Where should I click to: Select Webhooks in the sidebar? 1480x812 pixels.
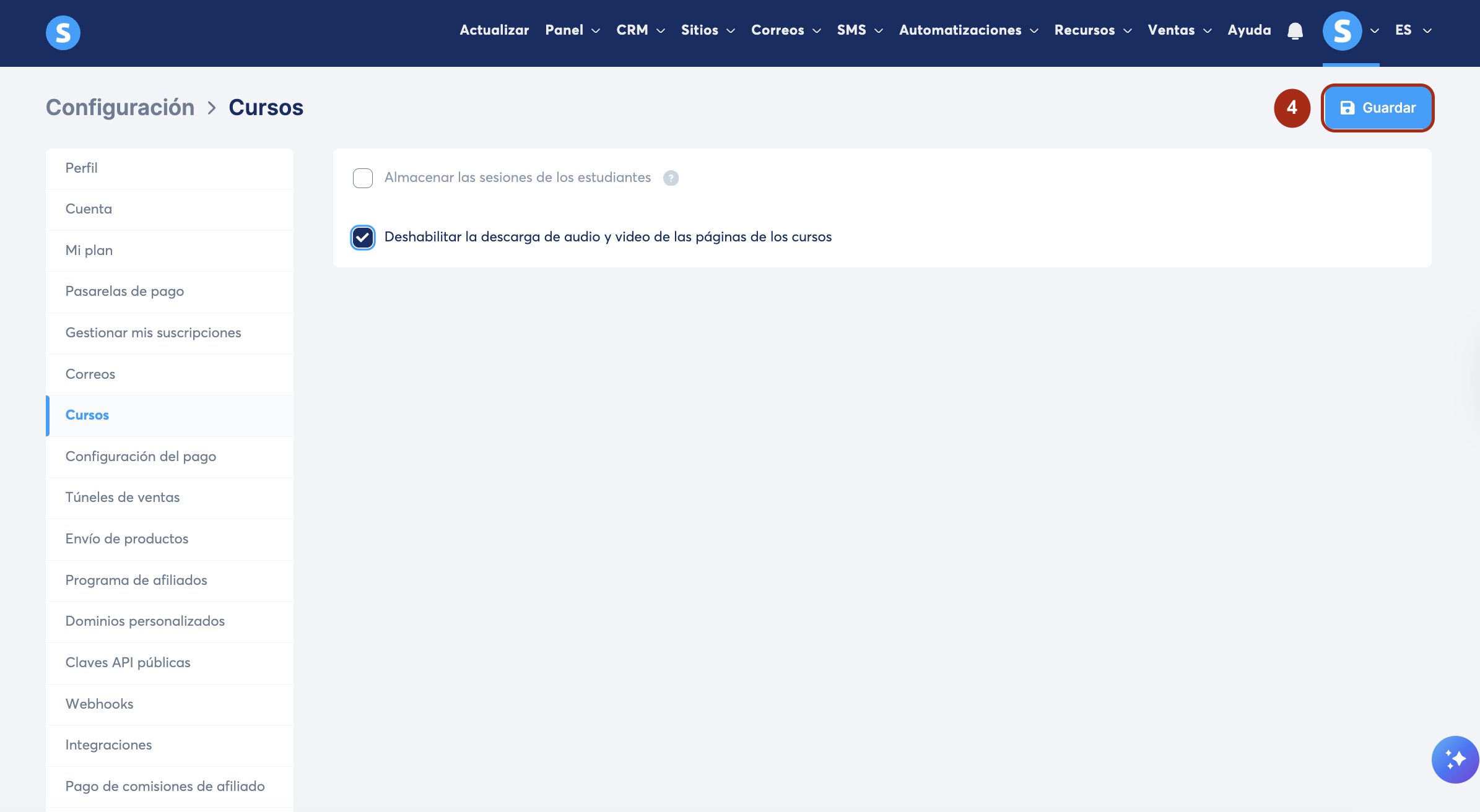pyautogui.click(x=99, y=704)
